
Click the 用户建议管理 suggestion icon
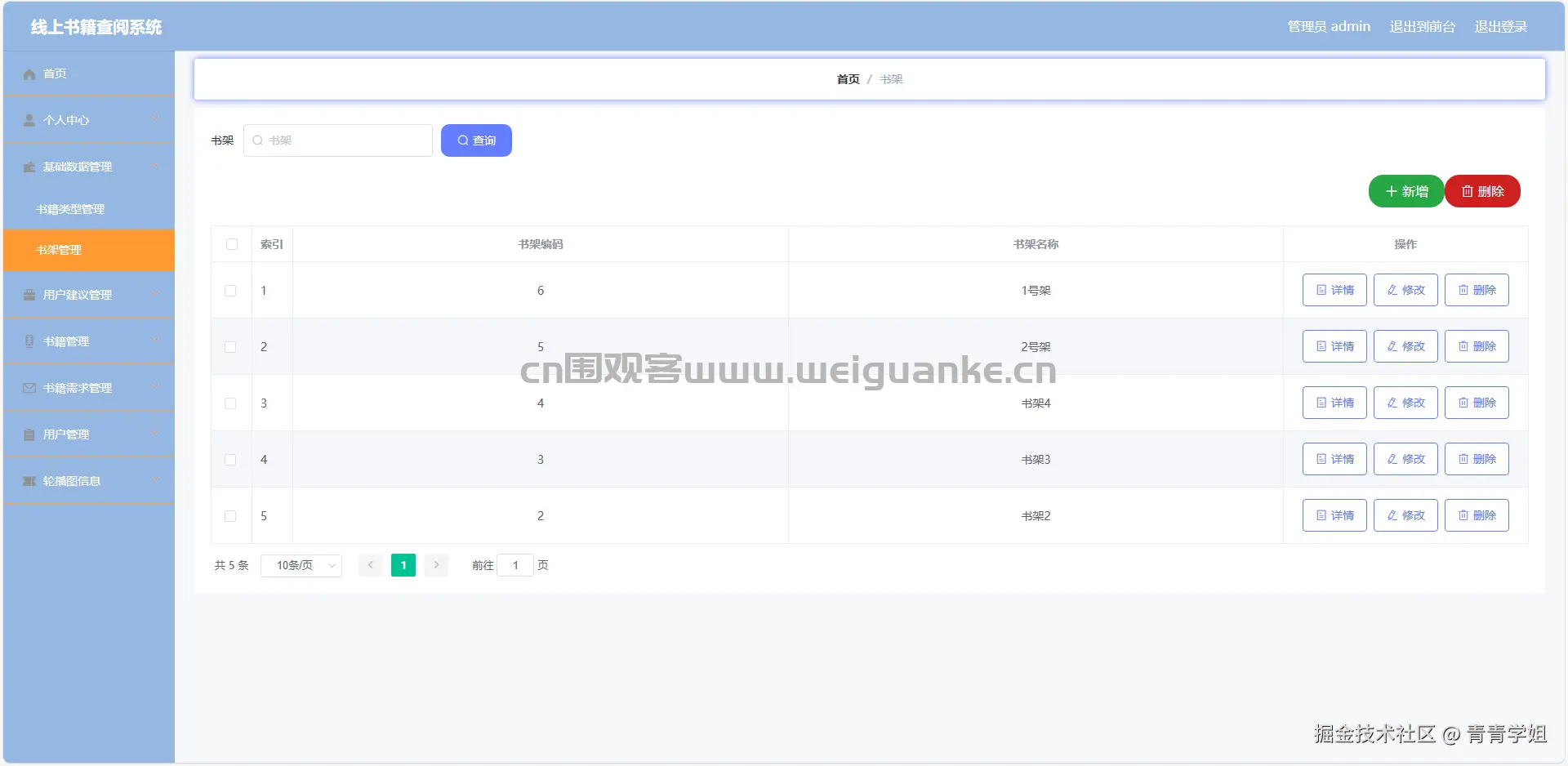coord(28,294)
